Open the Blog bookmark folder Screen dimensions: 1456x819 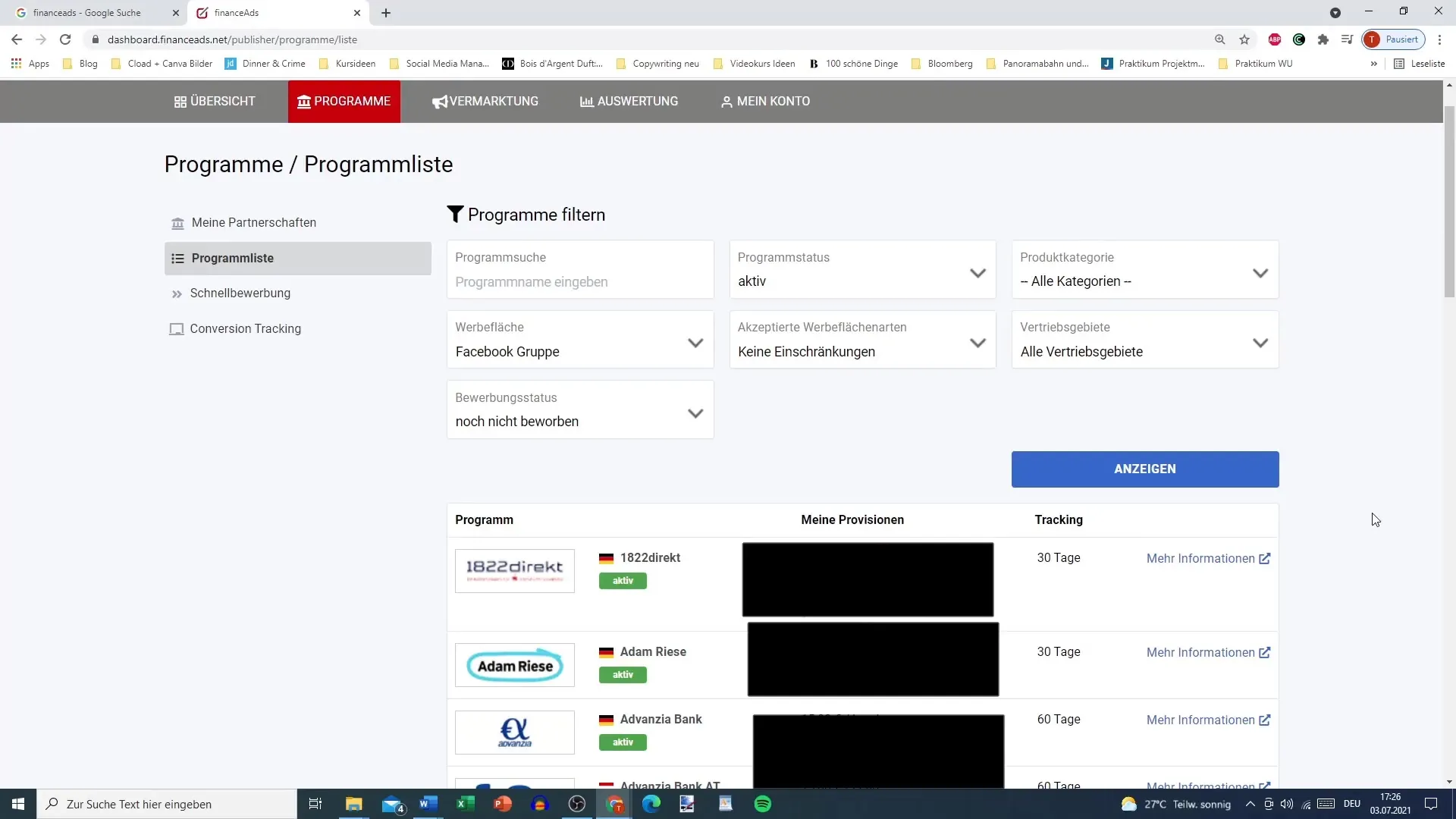click(80, 64)
